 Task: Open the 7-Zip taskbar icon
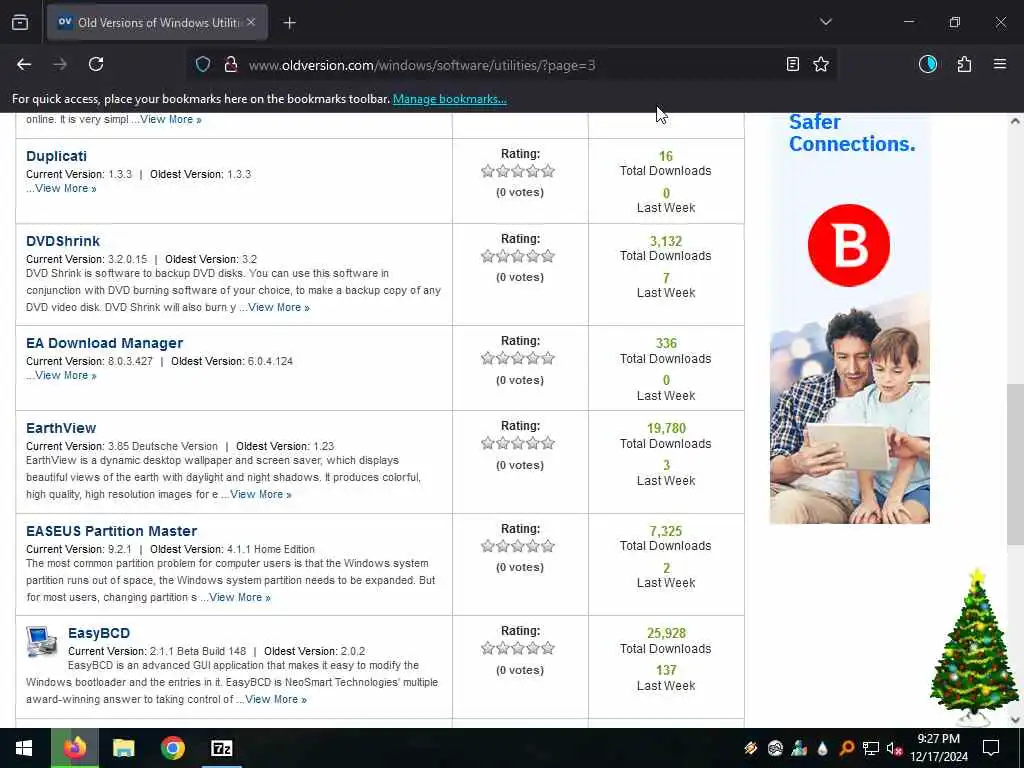(x=221, y=748)
